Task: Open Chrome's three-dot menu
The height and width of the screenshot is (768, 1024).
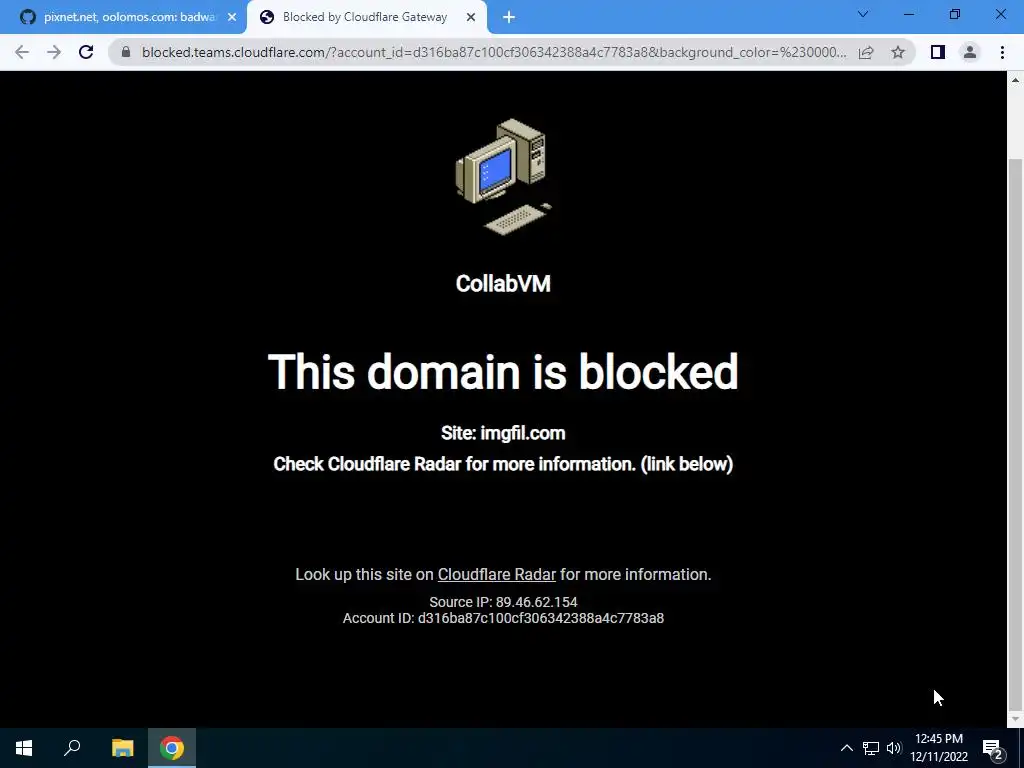Action: (1002, 52)
